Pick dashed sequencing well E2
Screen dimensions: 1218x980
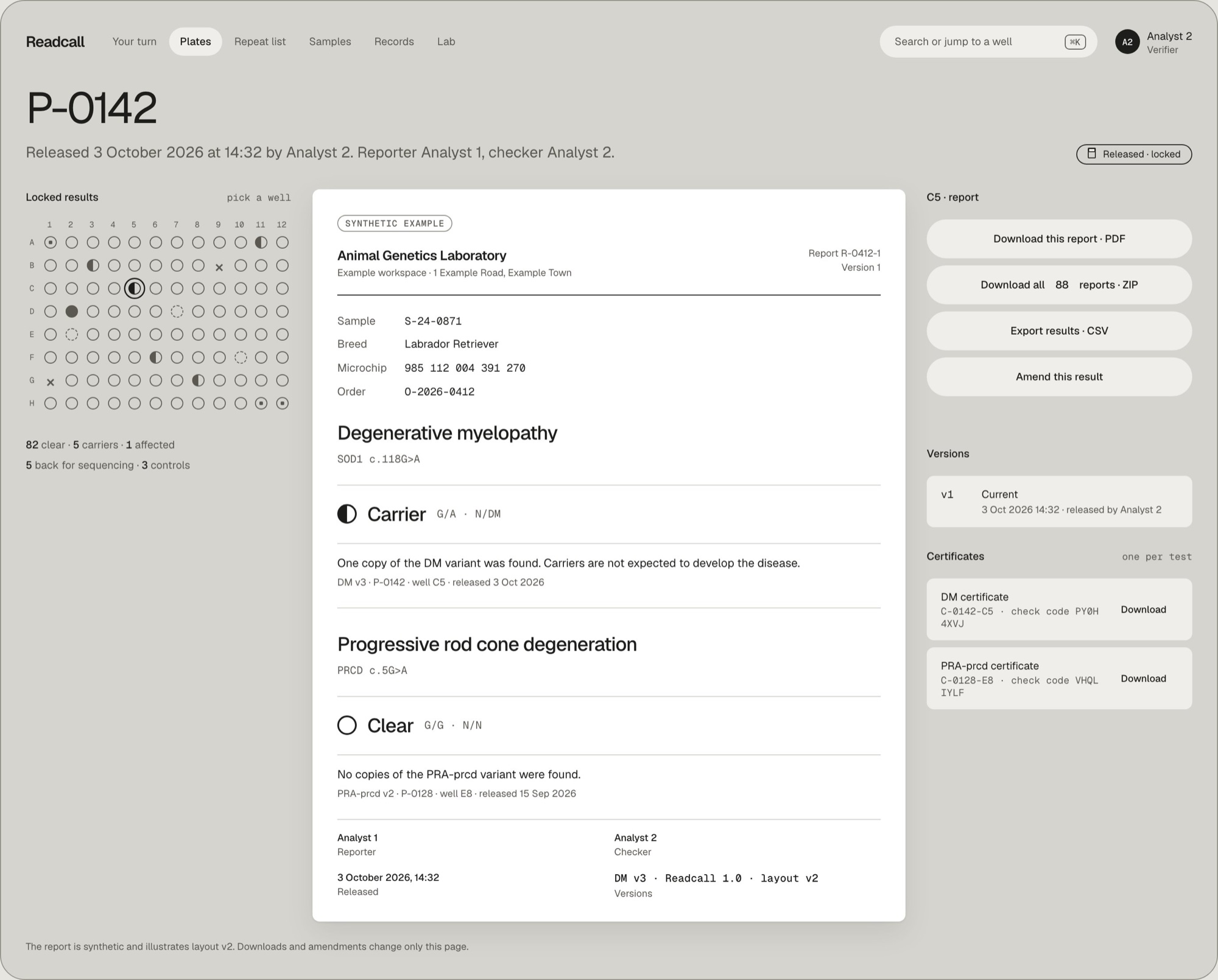tap(72, 334)
